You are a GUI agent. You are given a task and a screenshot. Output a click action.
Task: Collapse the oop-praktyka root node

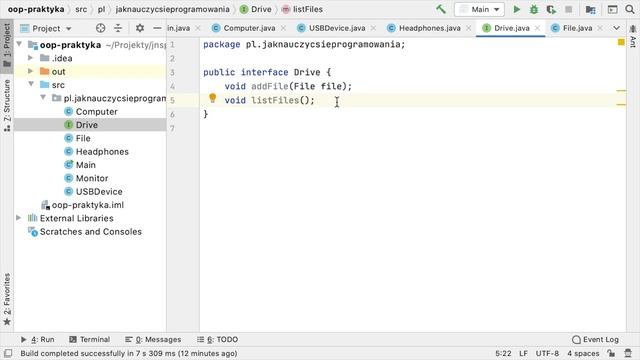coord(19,44)
